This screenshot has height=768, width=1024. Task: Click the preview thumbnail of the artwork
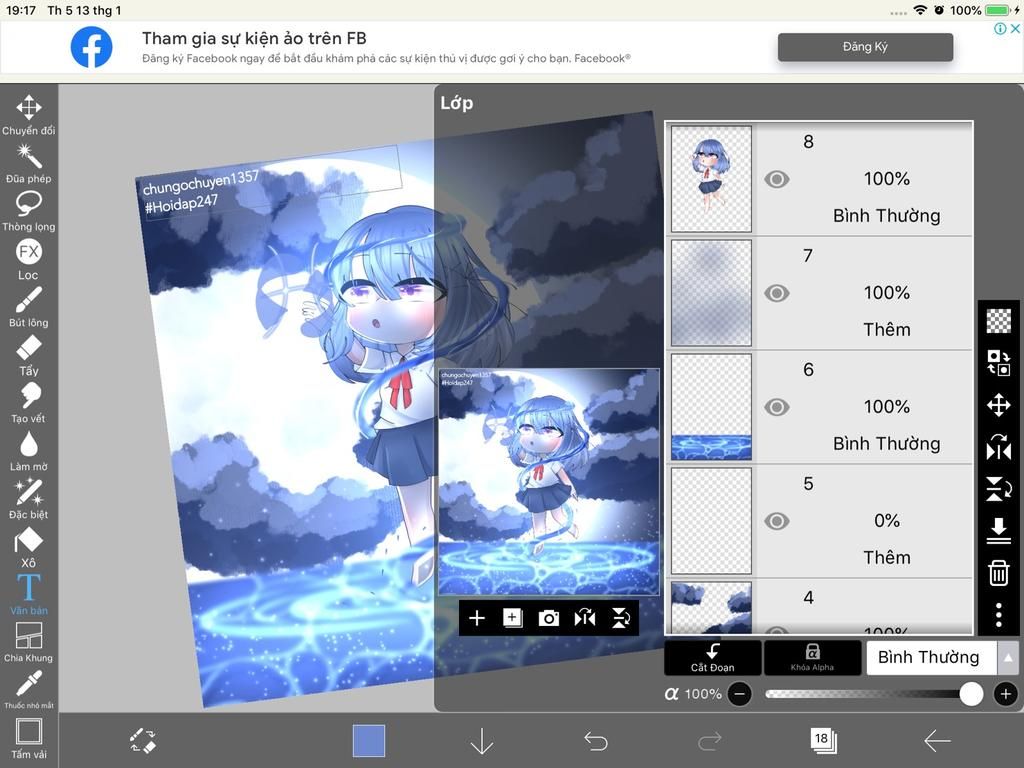pyautogui.click(x=549, y=482)
